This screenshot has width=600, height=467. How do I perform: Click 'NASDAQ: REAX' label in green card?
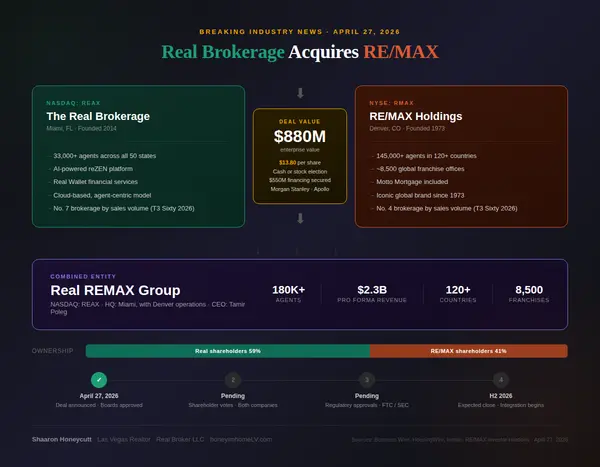pyautogui.click(x=73, y=103)
